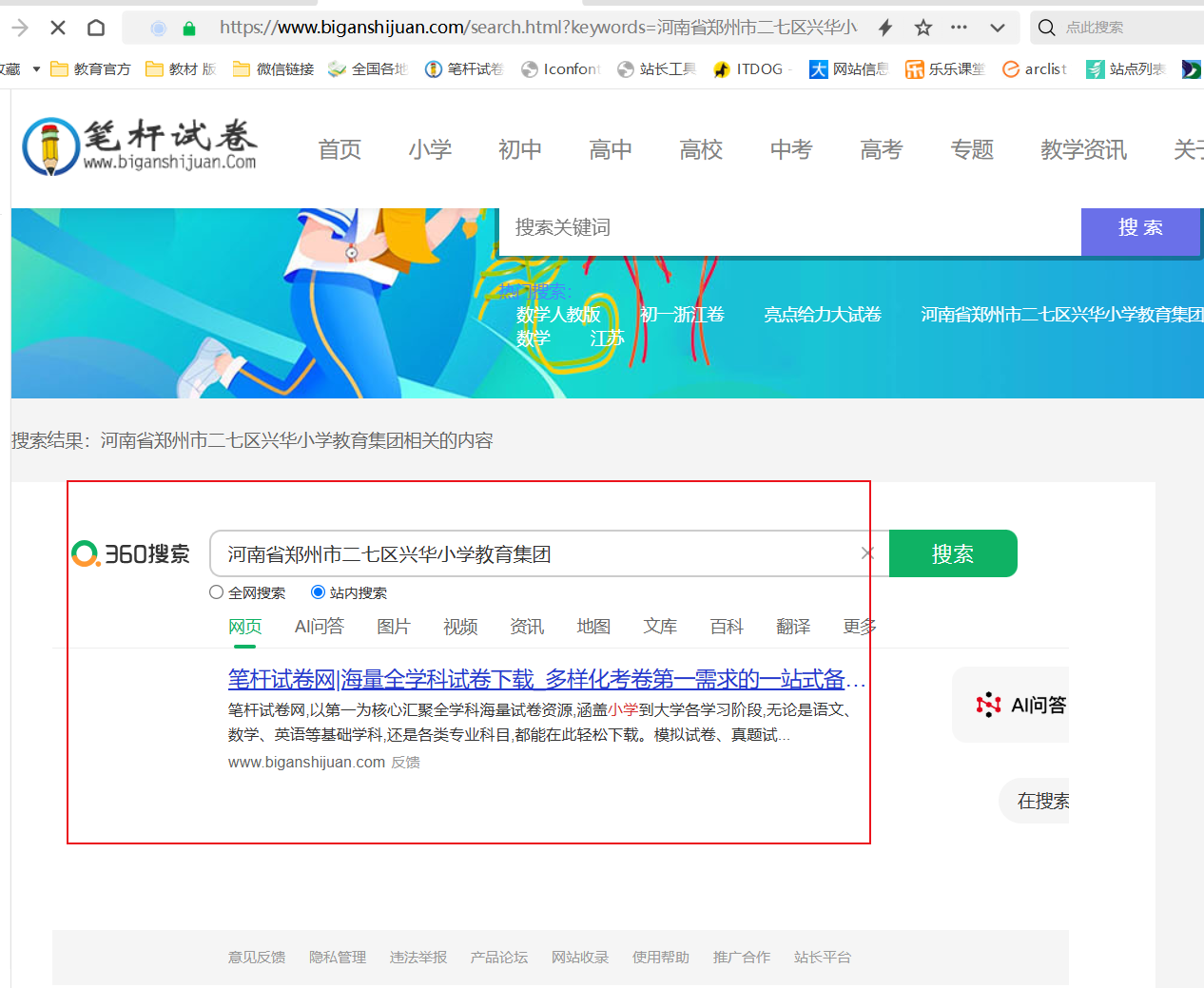Image resolution: width=1204 pixels, height=988 pixels.
Task: Open 全国各地 bookmark
Action: pos(368,69)
